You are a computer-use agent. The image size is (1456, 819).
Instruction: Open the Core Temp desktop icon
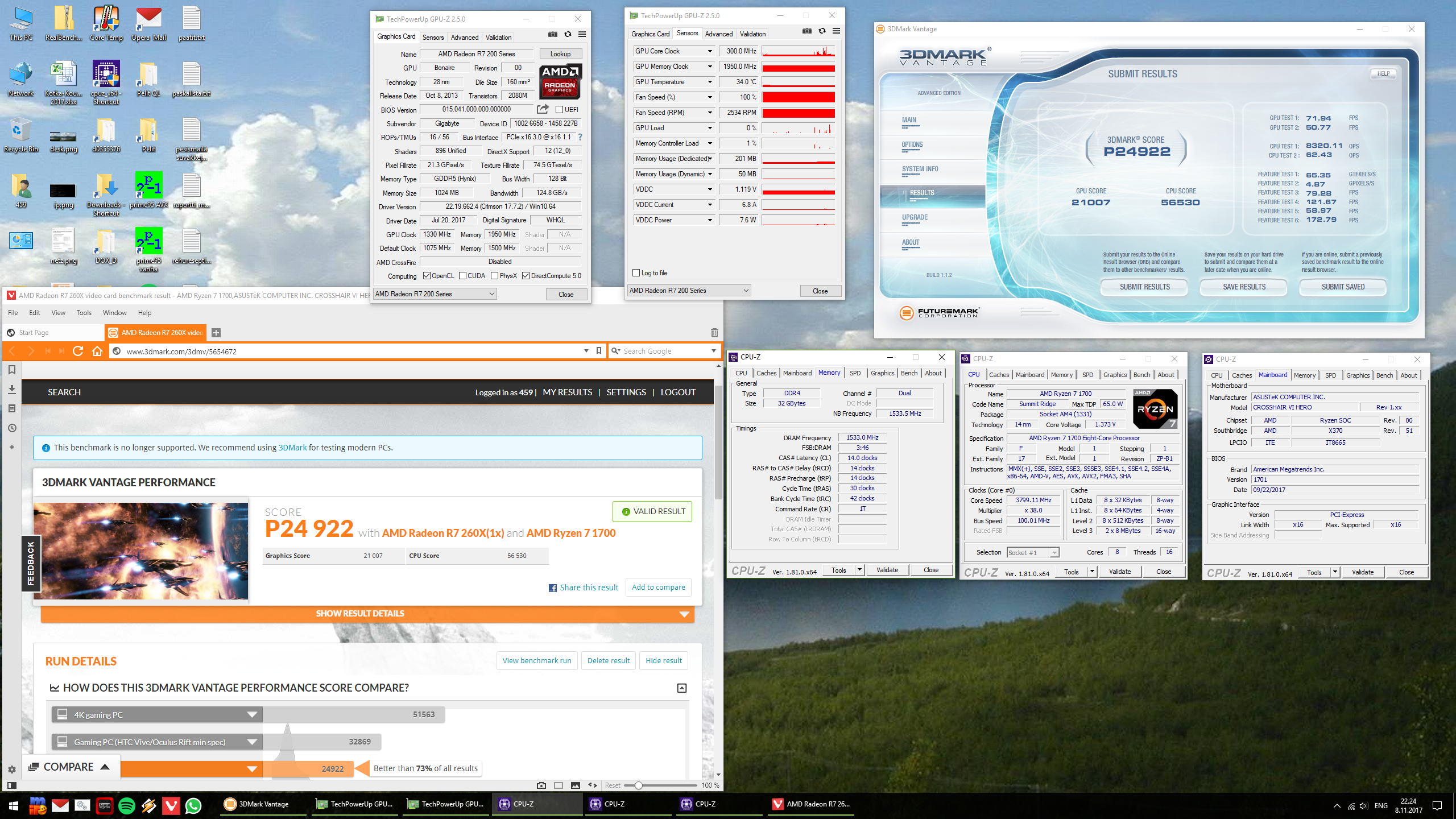(x=106, y=24)
